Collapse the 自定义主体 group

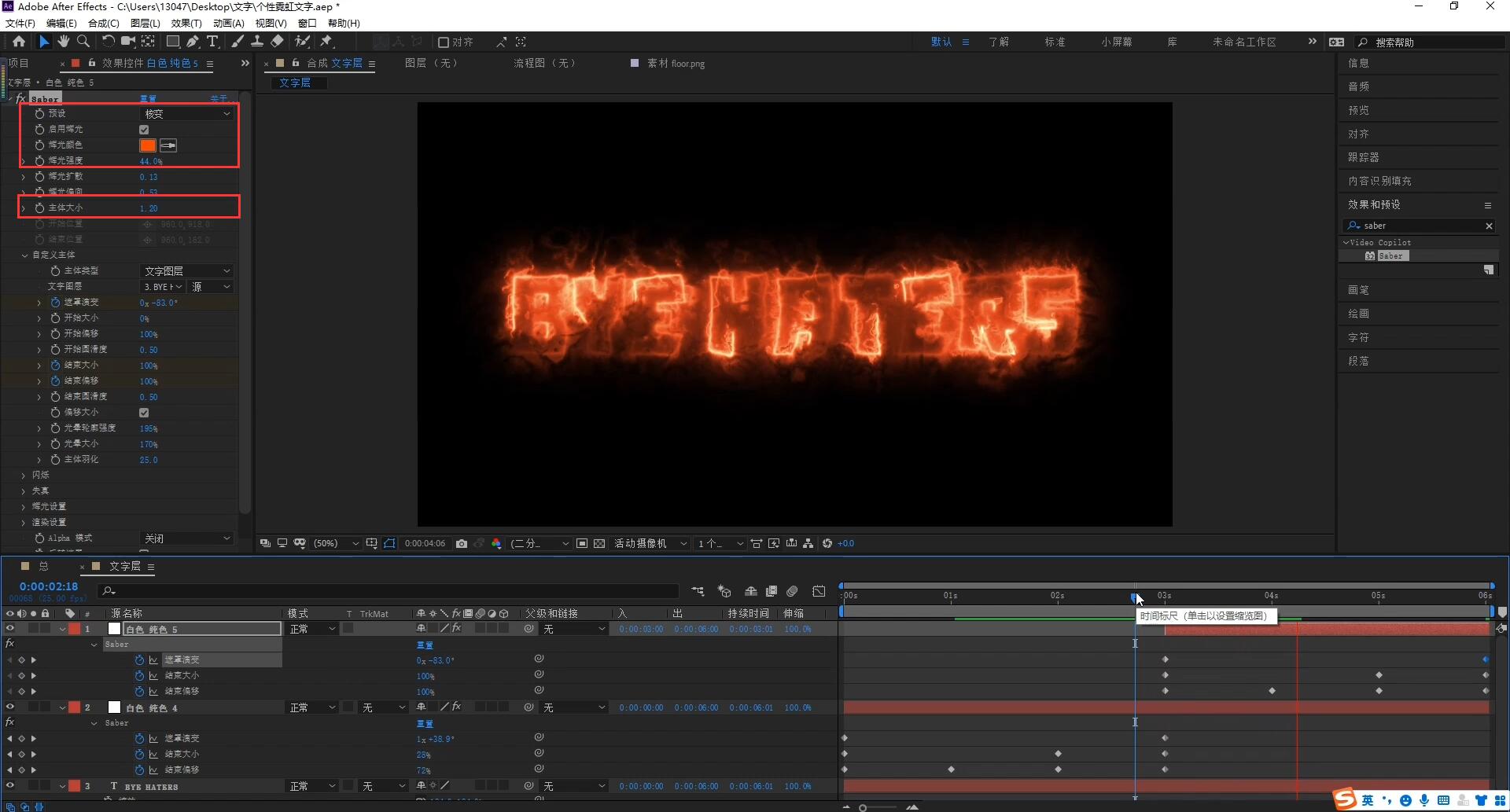(24, 255)
